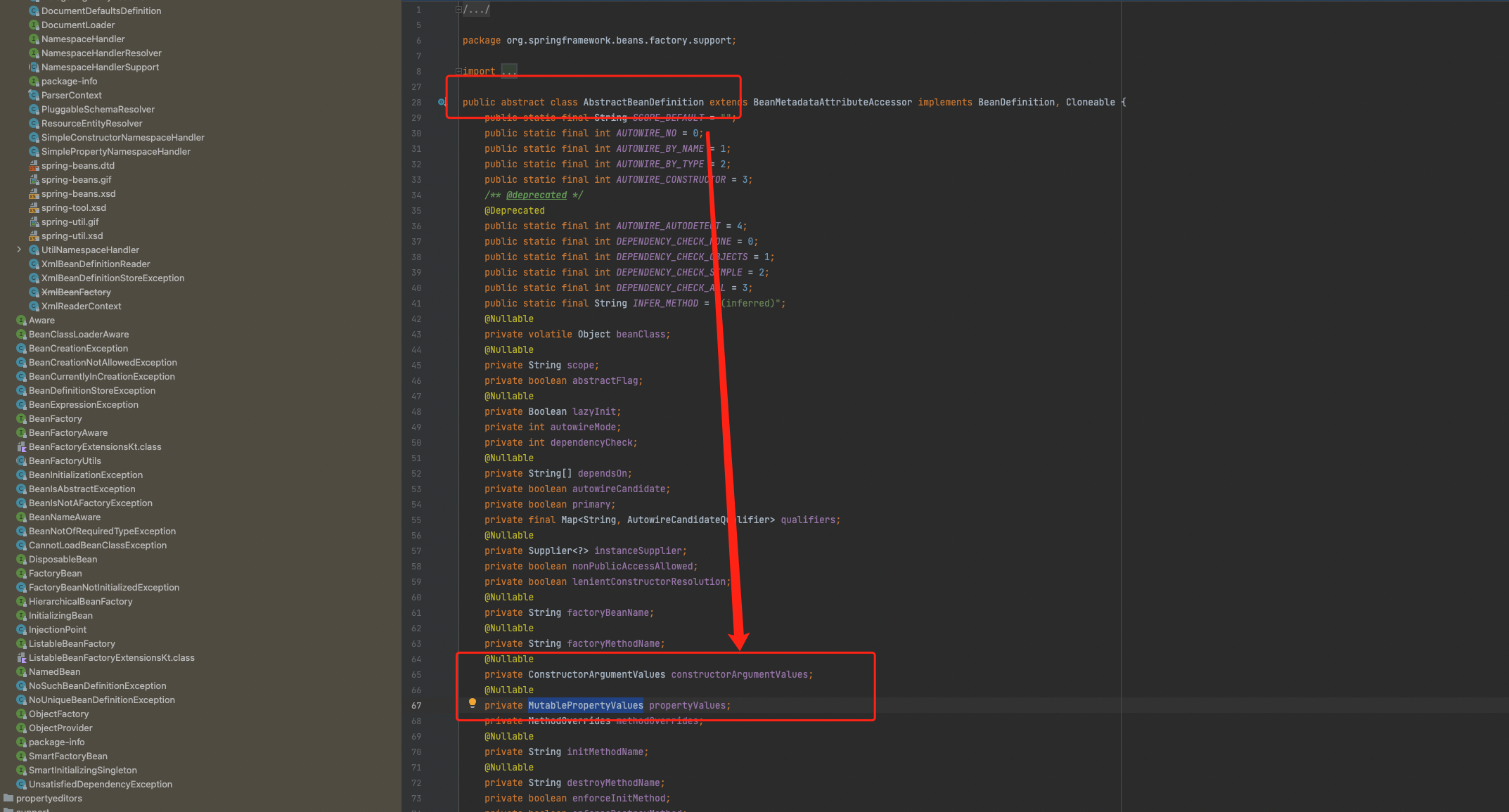
Task: Click the spring-util.gif file icon
Action: tap(34, 221)
